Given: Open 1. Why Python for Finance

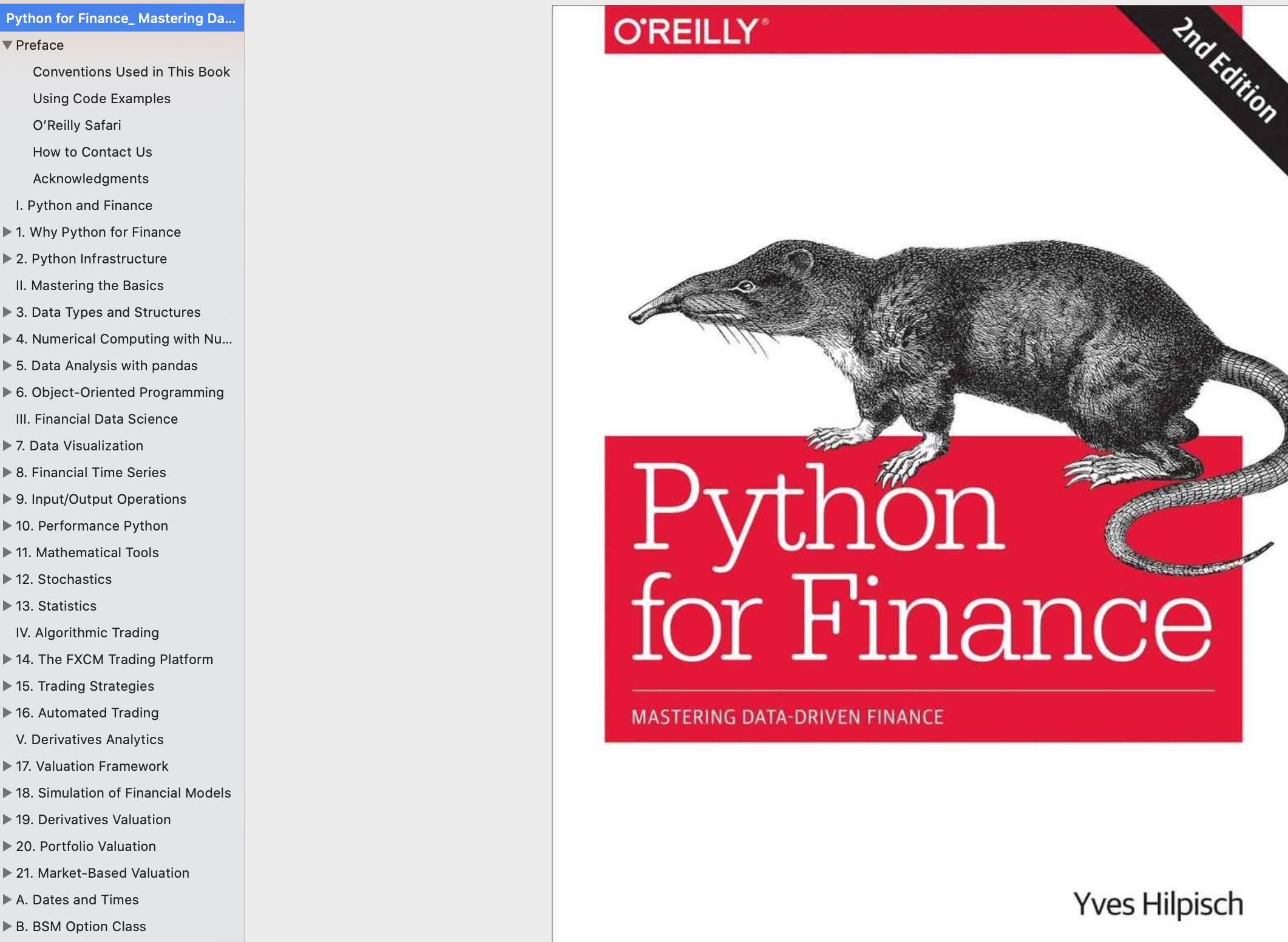Looking at the screenshot, I should click(98, 232).
